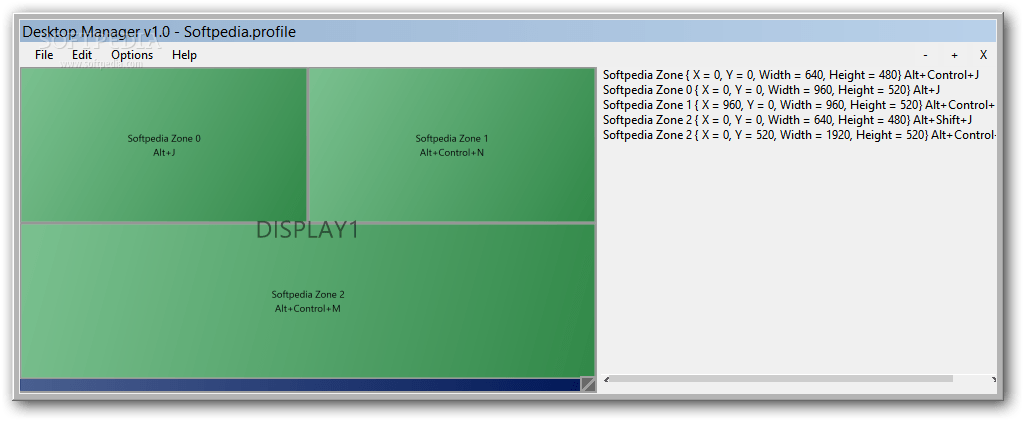Select list entry with Width = 1920
The image size is (1024, 421).
pos(799,135)
